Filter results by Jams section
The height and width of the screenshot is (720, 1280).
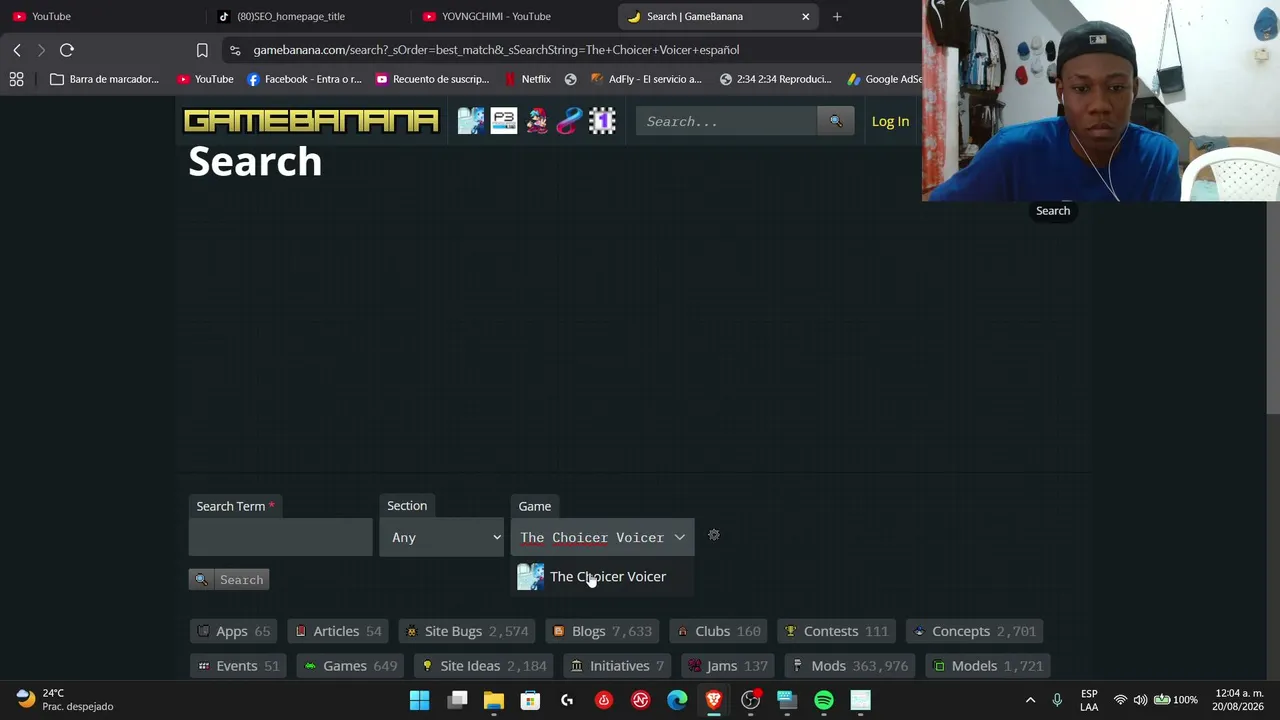tap(728, 666)
